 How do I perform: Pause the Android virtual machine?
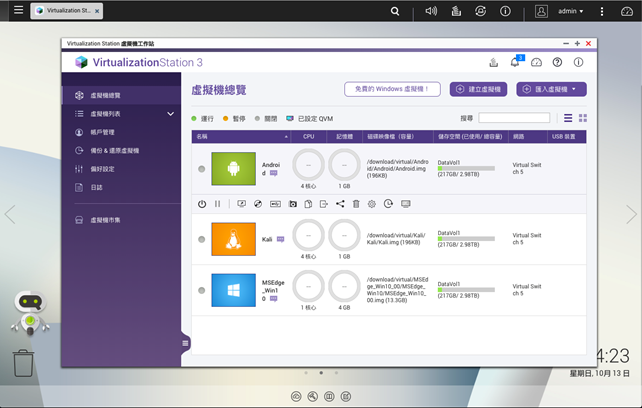(x=217, y=204)
